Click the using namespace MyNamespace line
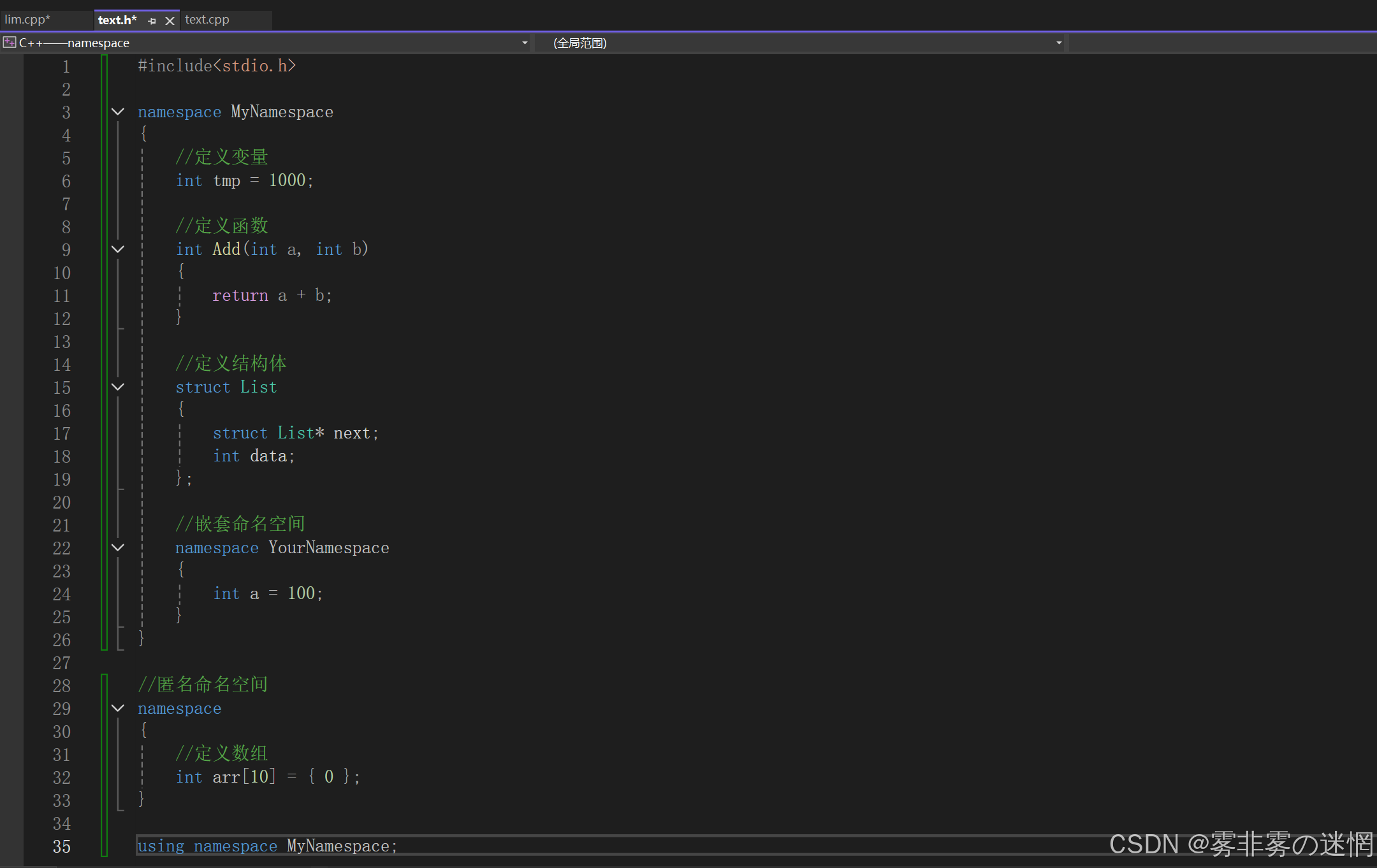Viewport: 1377px width, 868px height. (x=268, y=846)
